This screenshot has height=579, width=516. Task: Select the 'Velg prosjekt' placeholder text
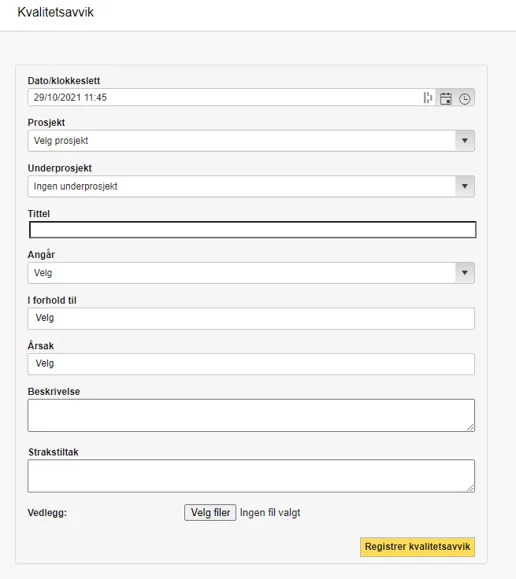pos(61,141)
